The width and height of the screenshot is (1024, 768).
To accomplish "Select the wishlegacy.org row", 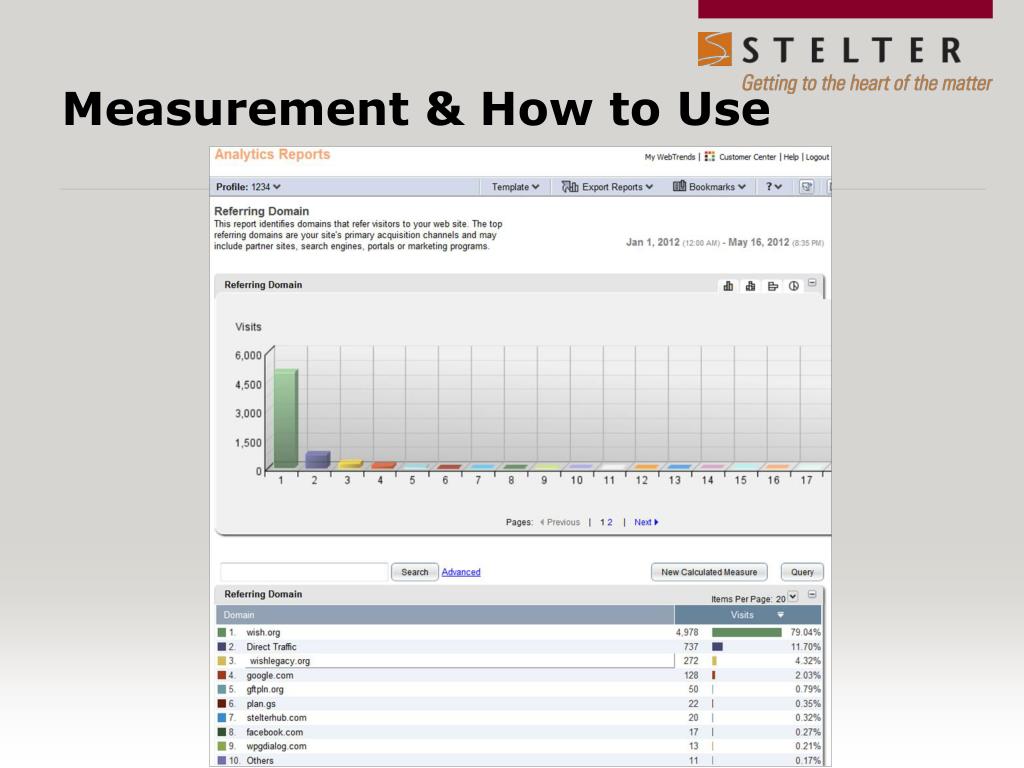I will (519, 661).
